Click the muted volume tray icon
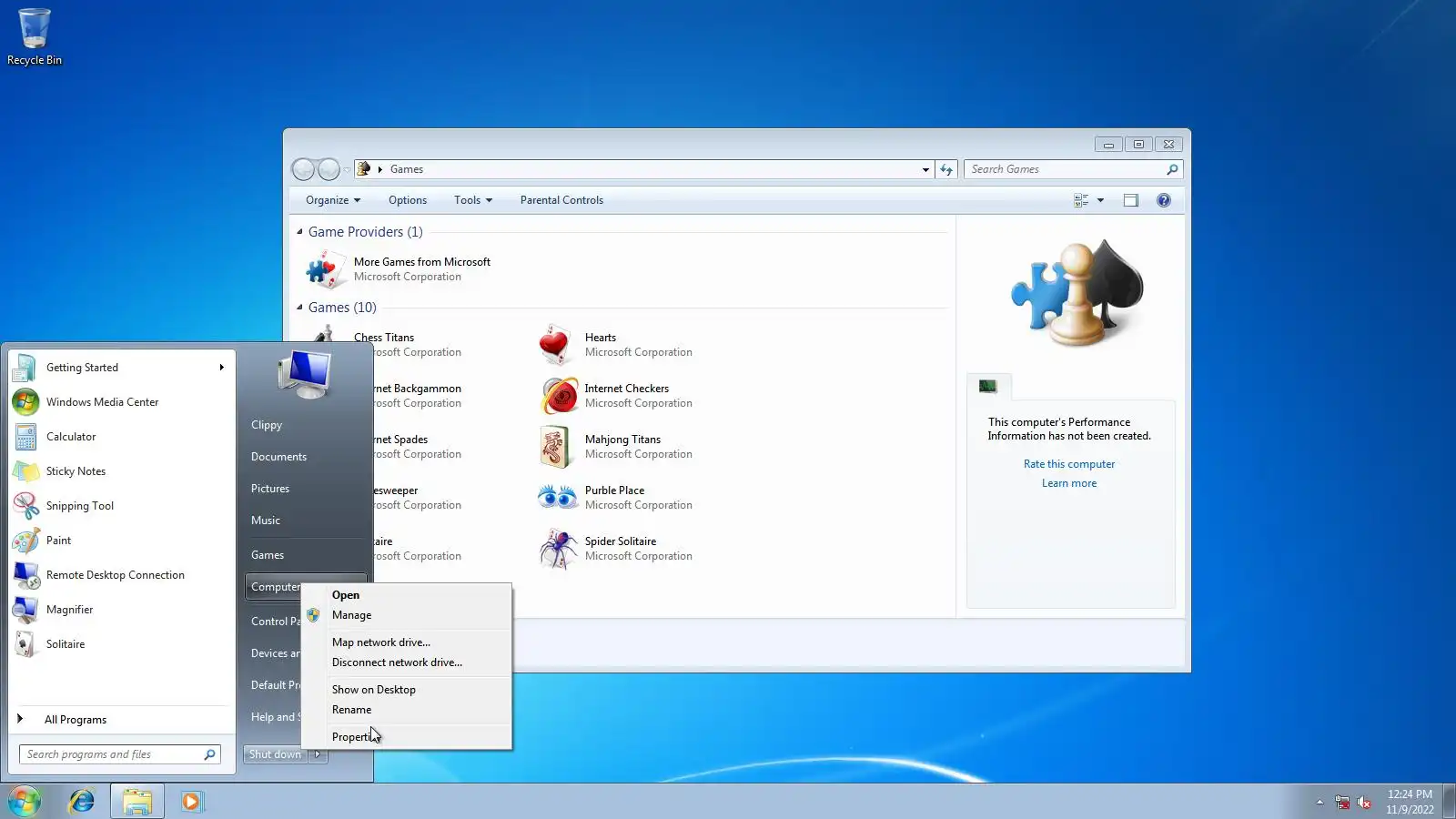 tap(1364, 802)
